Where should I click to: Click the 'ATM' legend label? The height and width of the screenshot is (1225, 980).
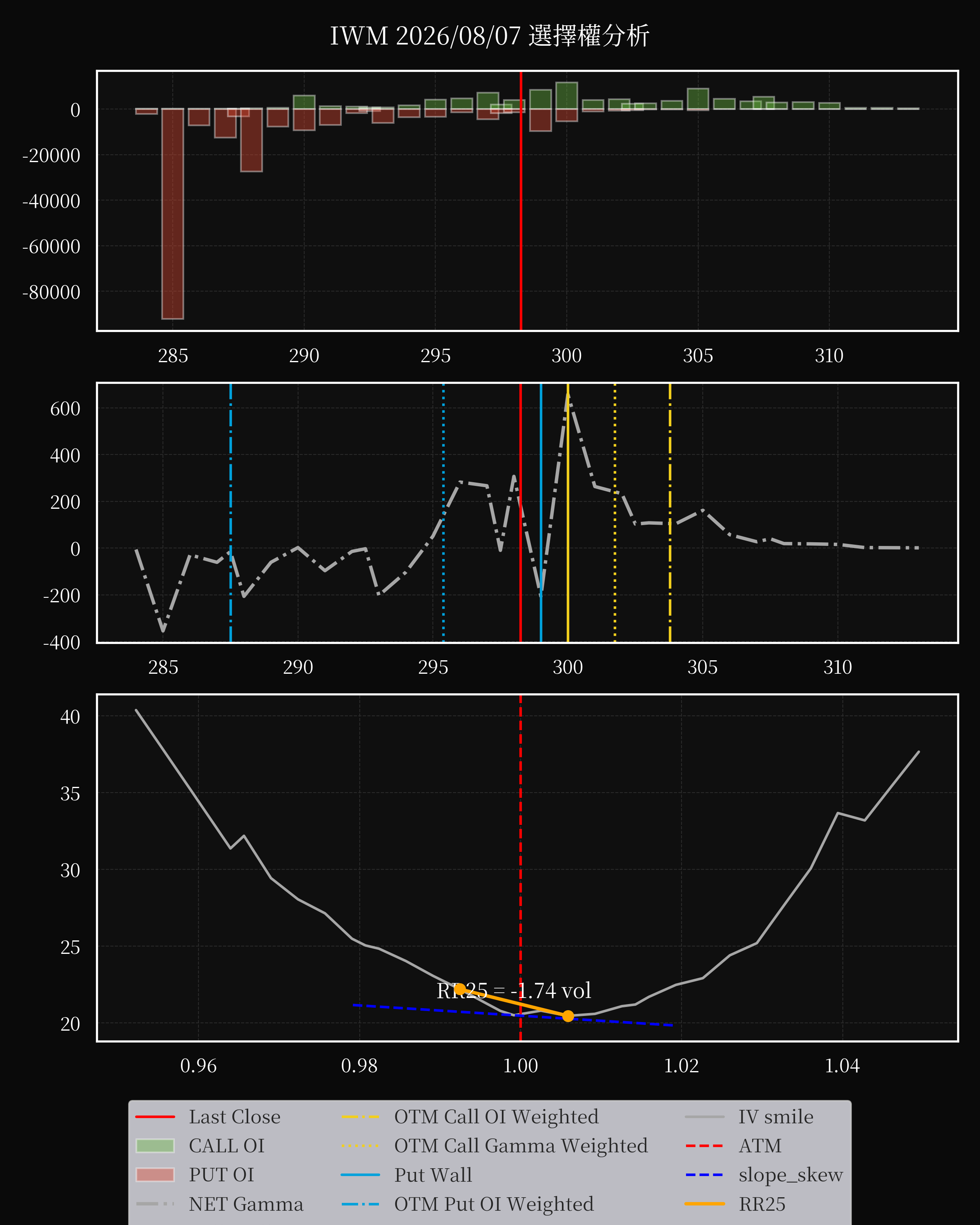pos(760,1145)
